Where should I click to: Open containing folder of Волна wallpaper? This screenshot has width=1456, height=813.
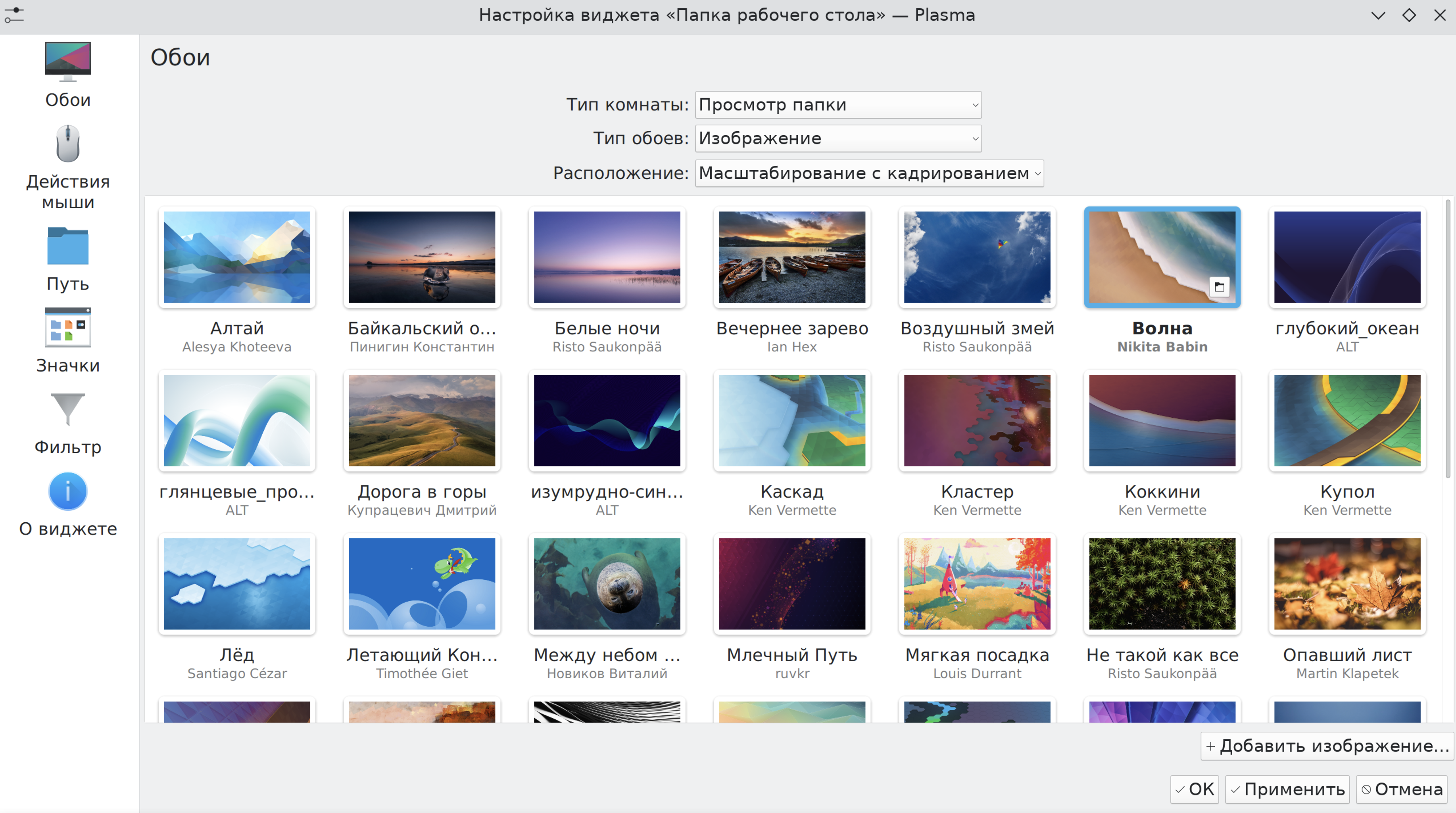(1219, 287)
